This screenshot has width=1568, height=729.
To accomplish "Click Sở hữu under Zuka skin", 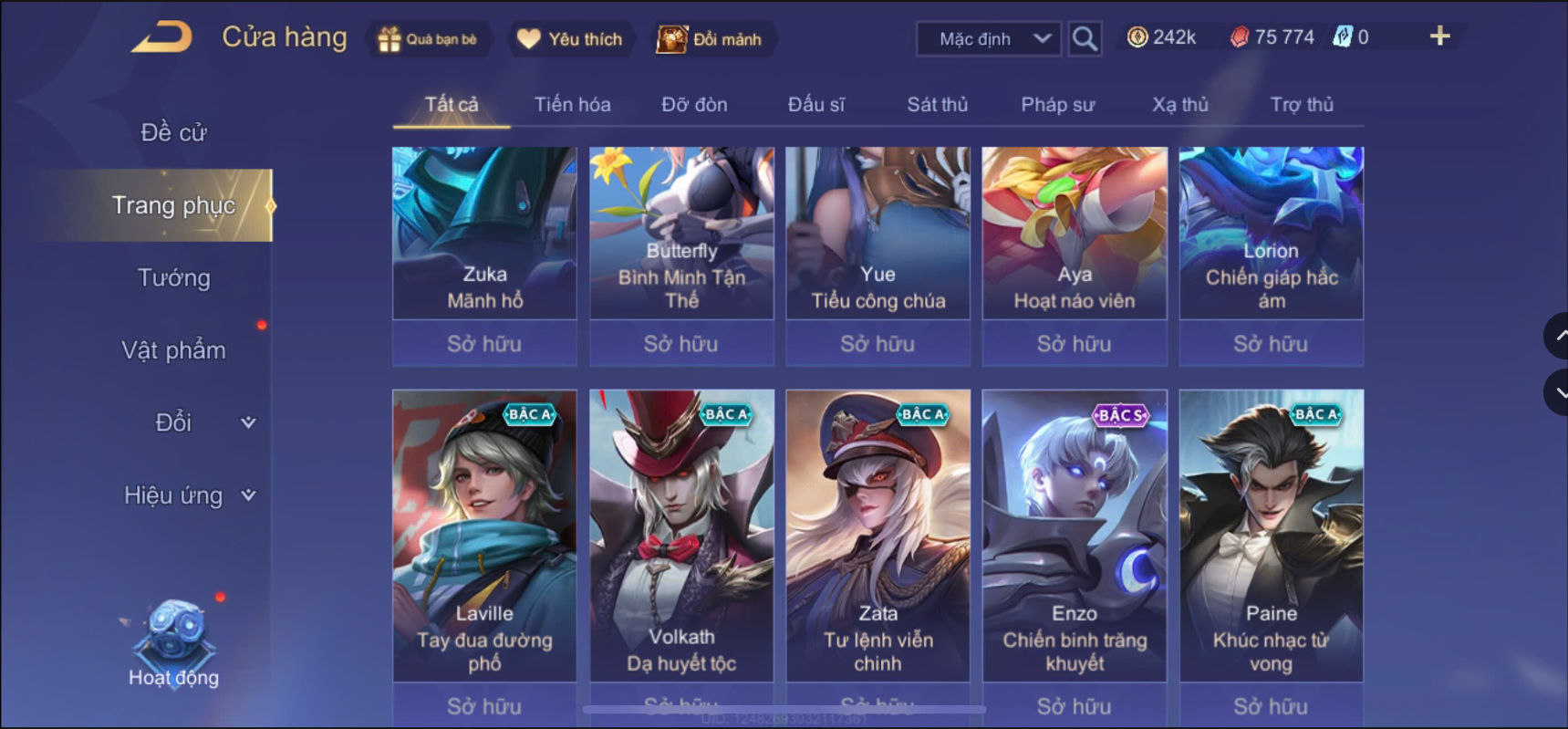I will (484, 344).
